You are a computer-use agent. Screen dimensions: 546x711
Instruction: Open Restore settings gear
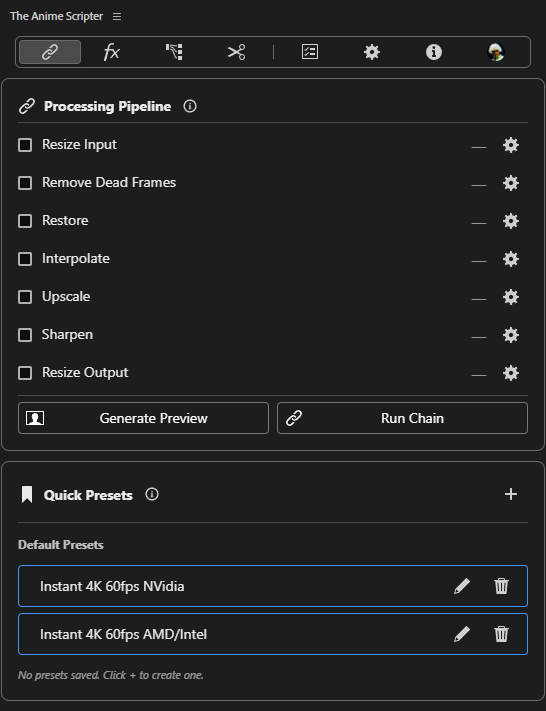click(x=511, y=221)
